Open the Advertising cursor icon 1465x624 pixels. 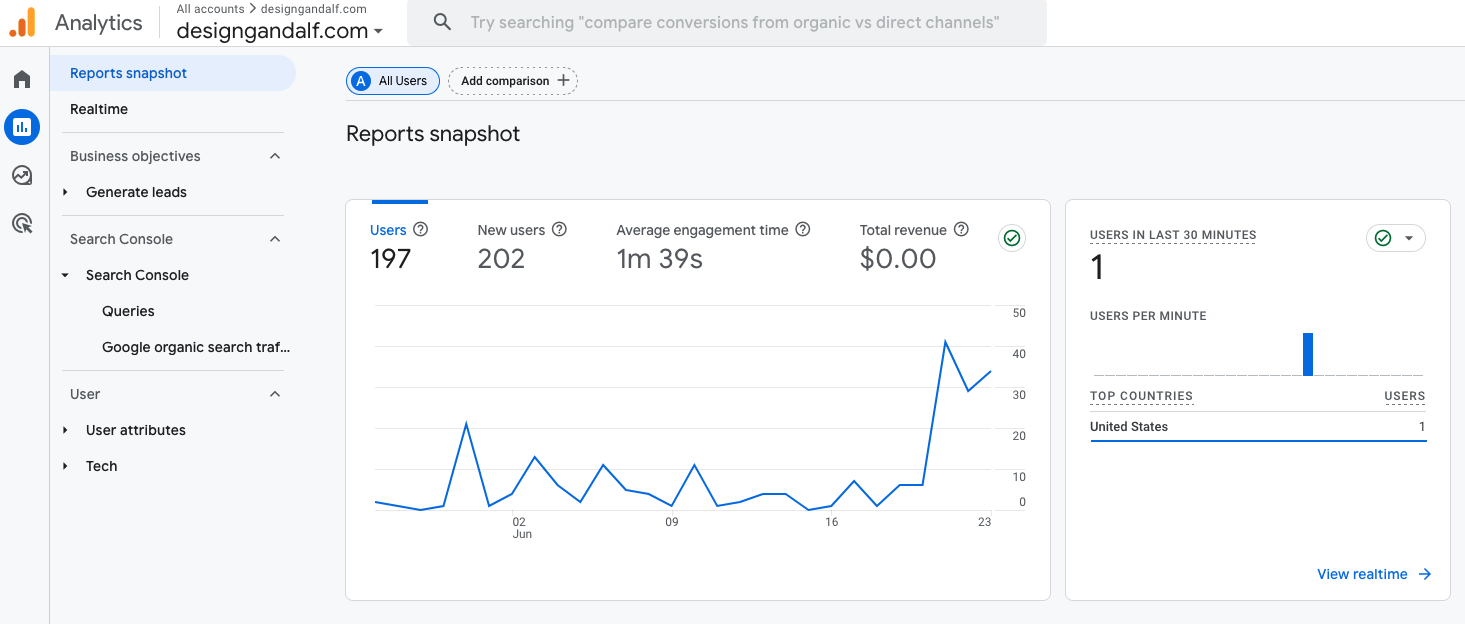click(22, 223)
